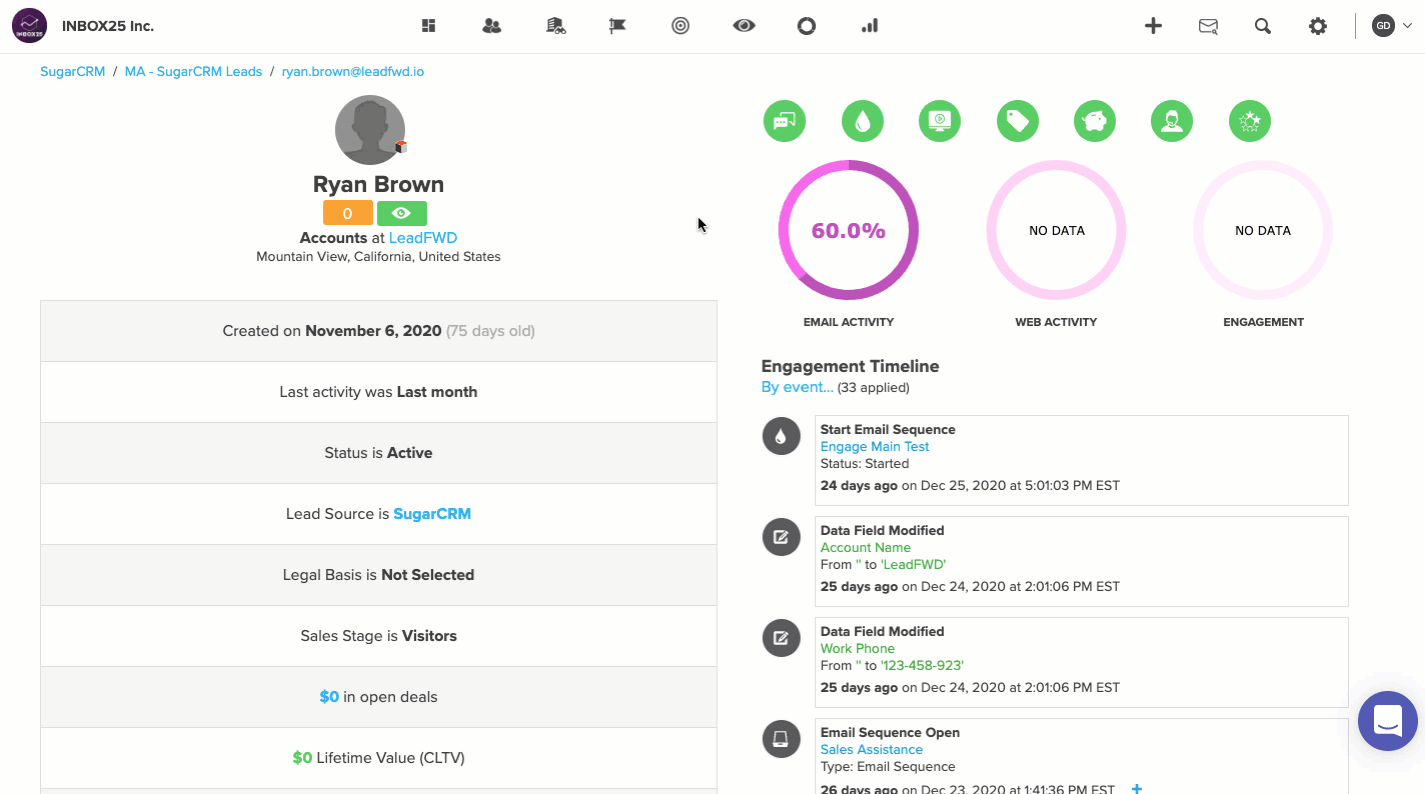This screenshot has height=794, width=1425.
Task: Click the orange score badge showing 0
Action: click(x=348, y=213)
